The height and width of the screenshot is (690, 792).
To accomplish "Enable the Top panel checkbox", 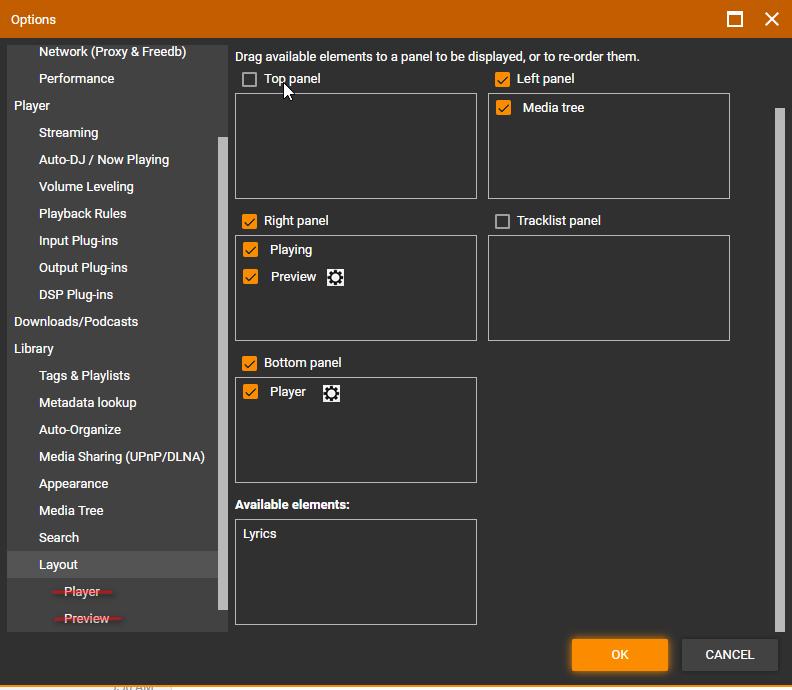I will (250, 79).
